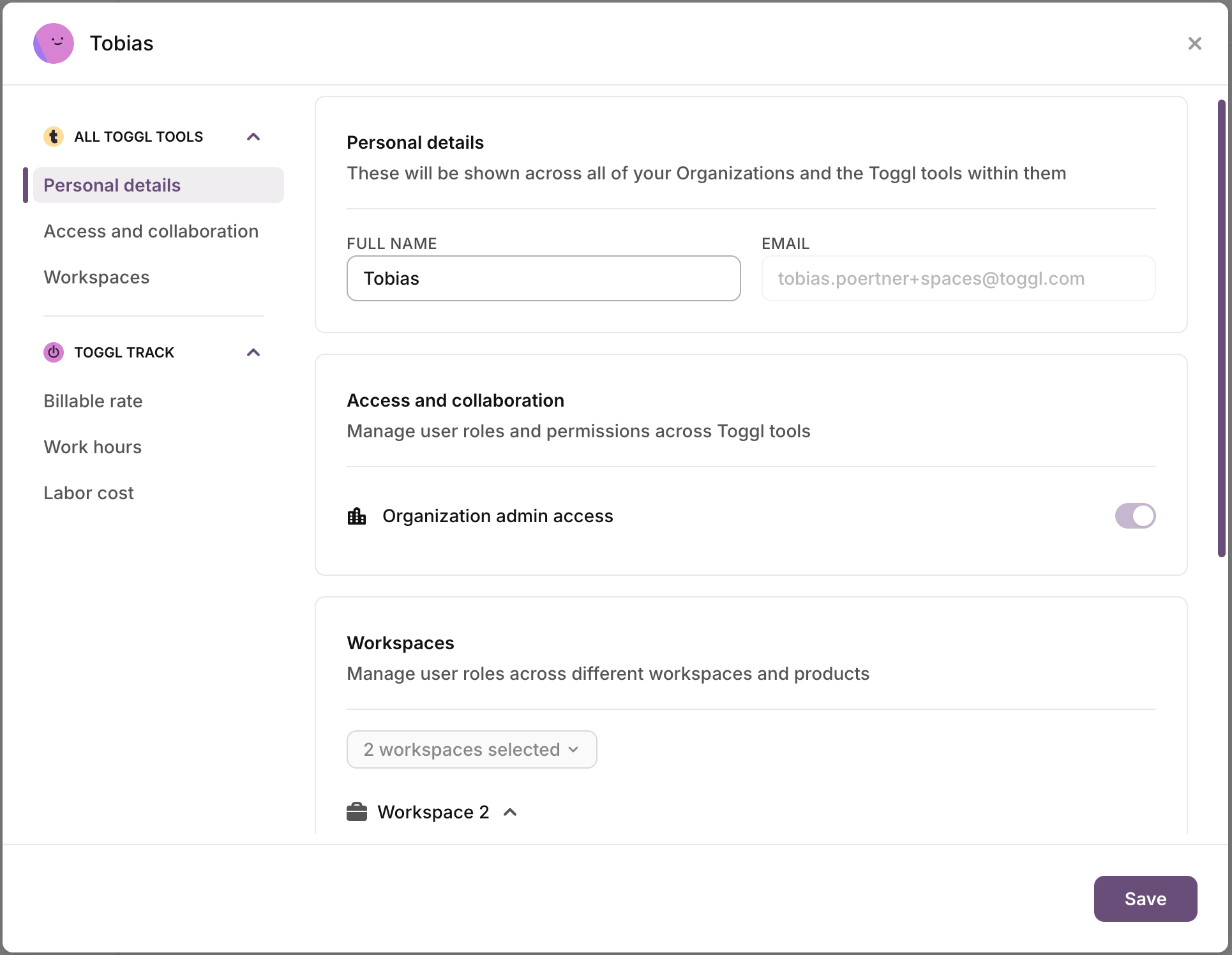Click Tobias's purple avatar icon

point(54,43)
